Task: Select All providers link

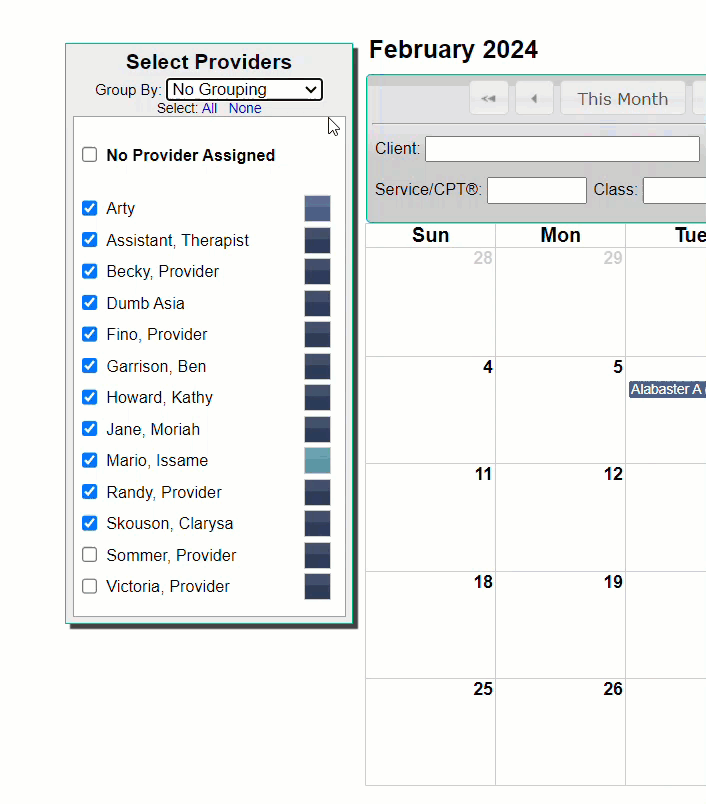Action: coord(209,108)
